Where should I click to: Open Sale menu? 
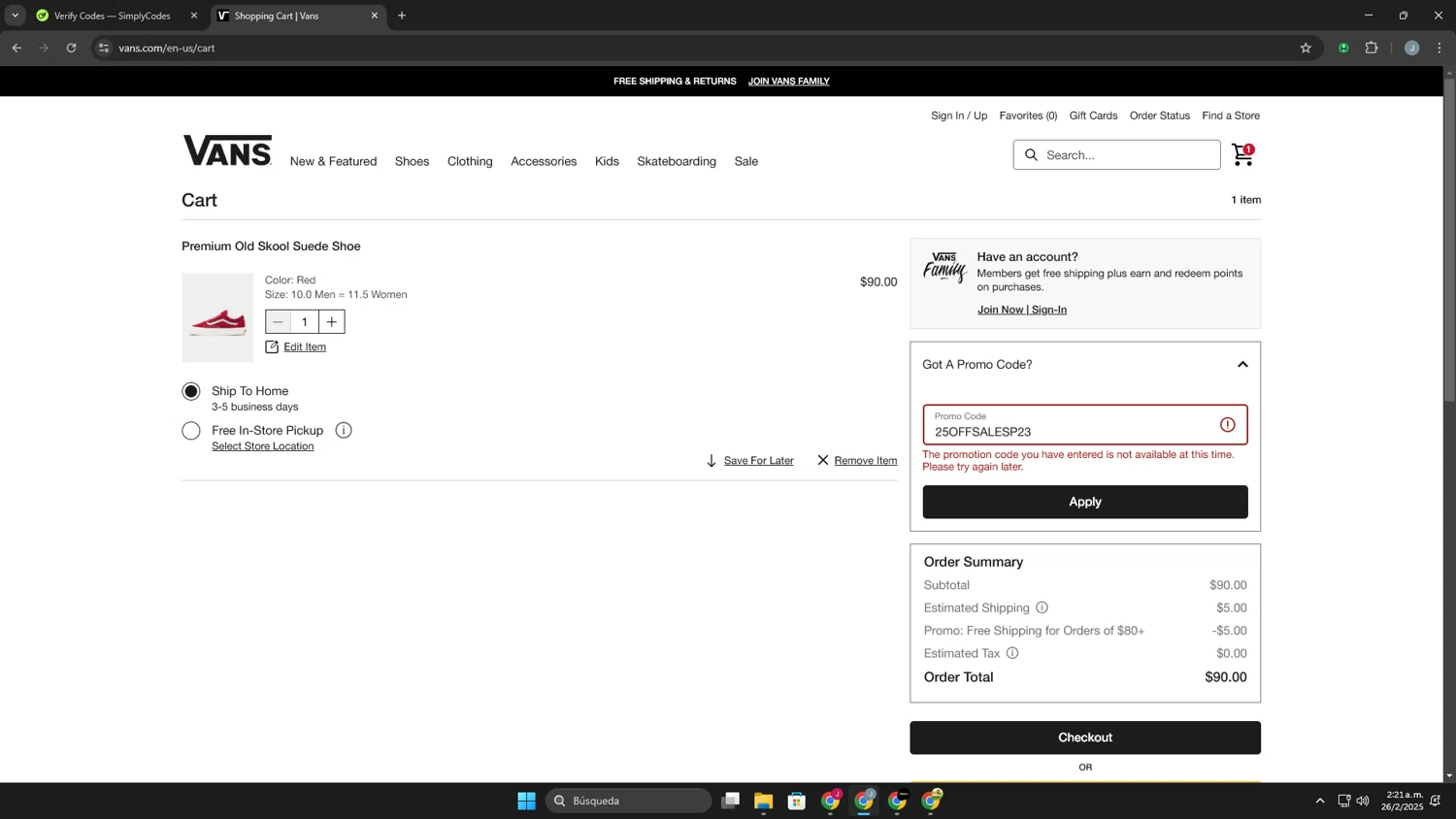tap(746, 161)
